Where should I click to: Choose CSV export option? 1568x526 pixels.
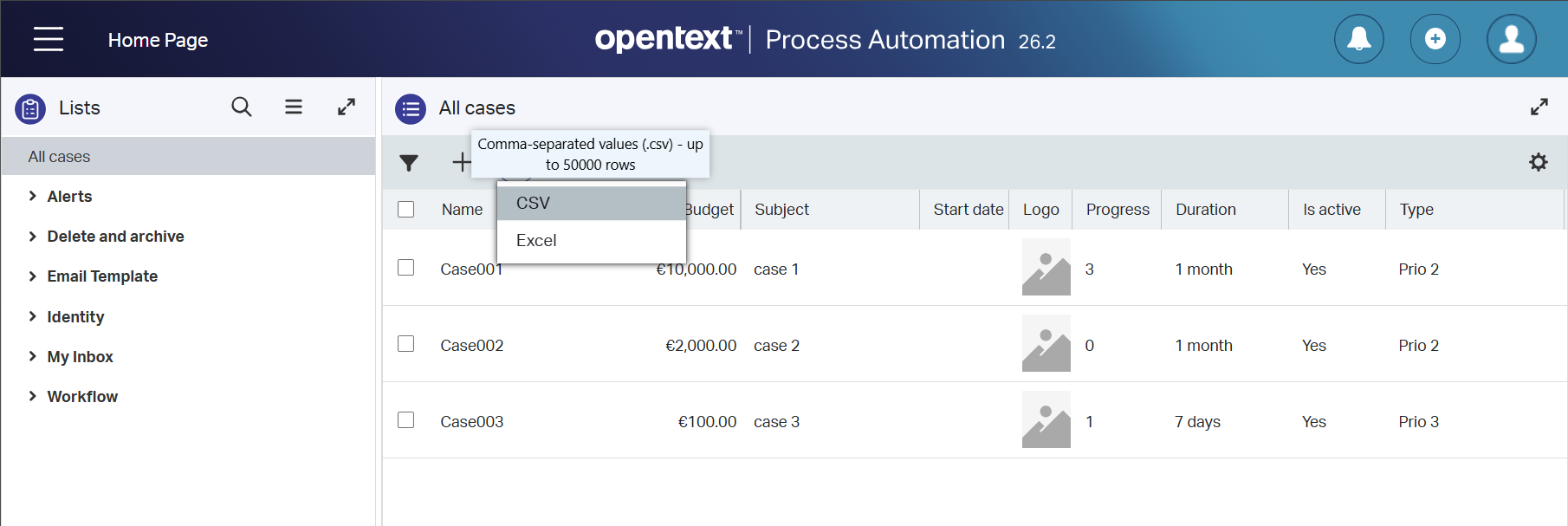pos(592,203)
